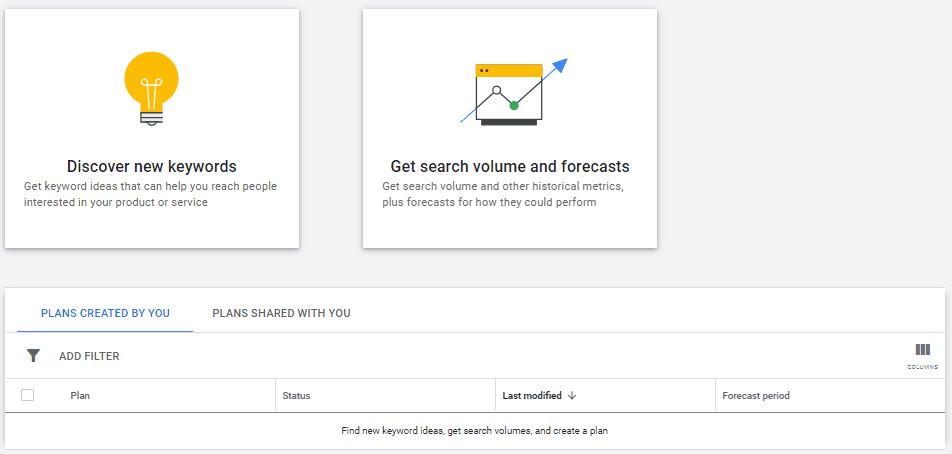952x454 pixels.
Task: Click the historical metrics description text
Action: pos(502,194)
